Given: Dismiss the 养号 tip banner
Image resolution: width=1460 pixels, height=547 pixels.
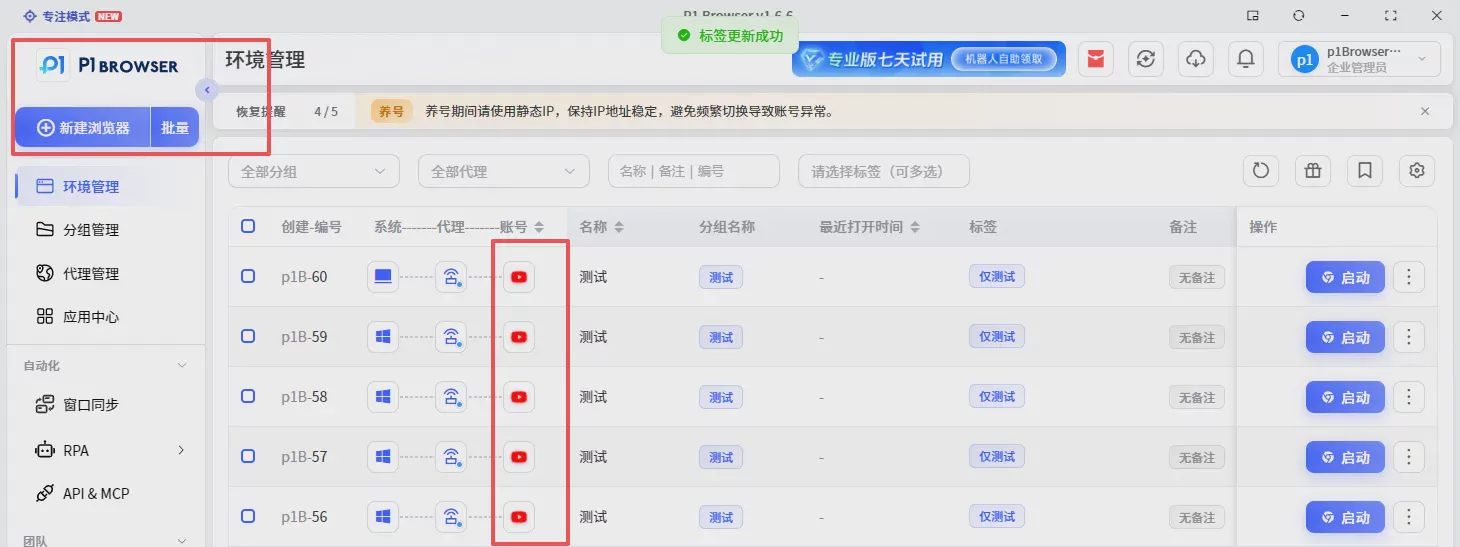Looking at the screenshot, I should point(1425,111).
